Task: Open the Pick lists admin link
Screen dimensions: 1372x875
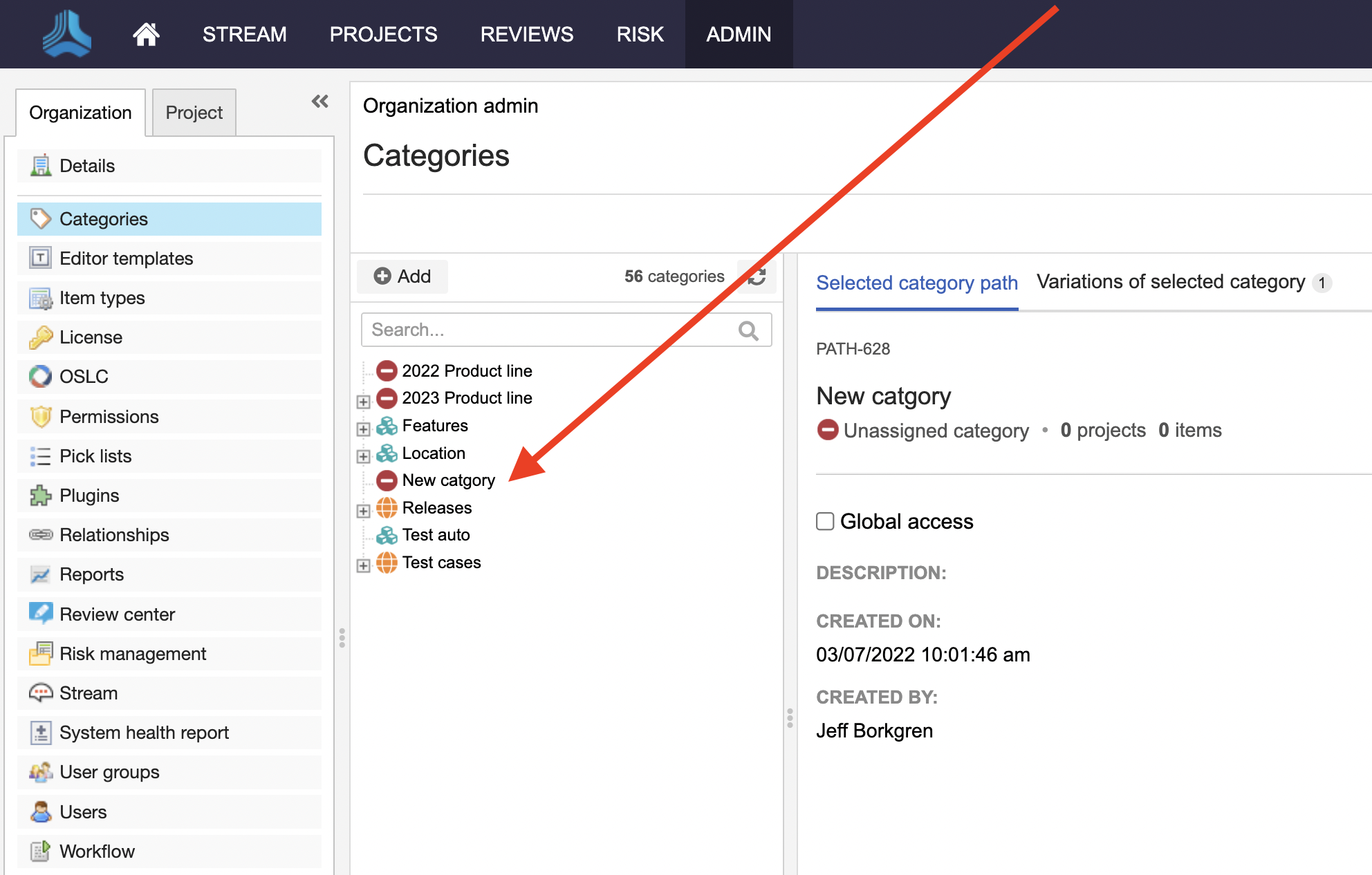Action: [169, 456]
